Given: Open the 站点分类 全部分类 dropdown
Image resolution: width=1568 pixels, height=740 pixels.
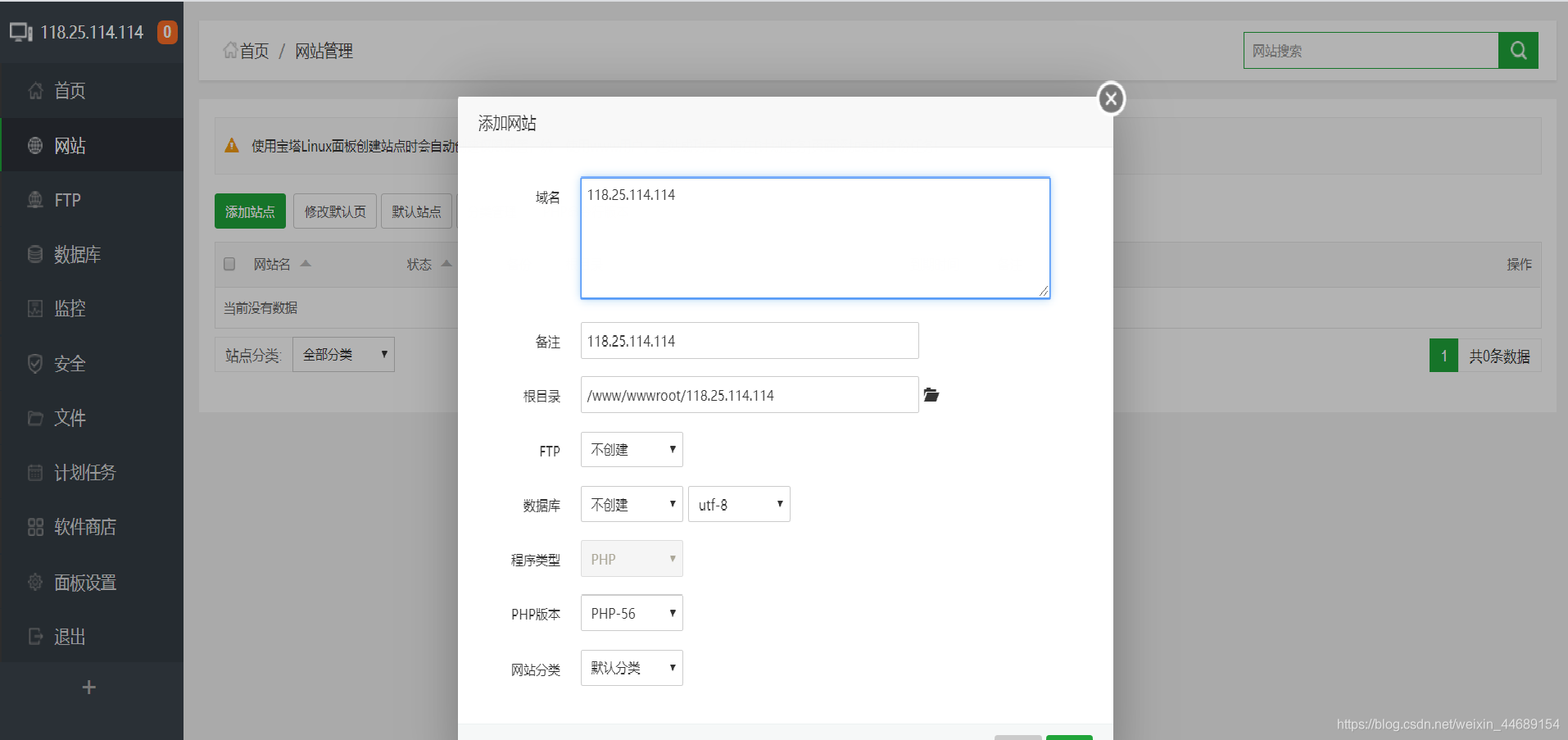Looking at the screenshot, I should click(x=343, y=355).
